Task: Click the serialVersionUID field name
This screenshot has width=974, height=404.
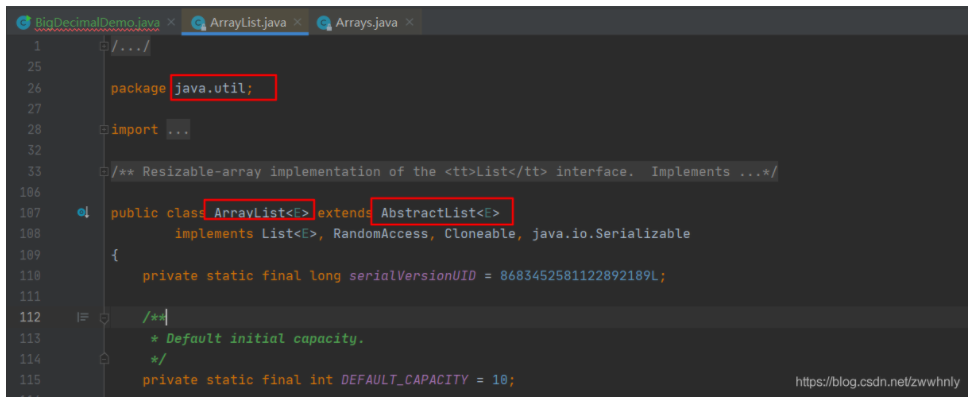Action: coord(412,275)
